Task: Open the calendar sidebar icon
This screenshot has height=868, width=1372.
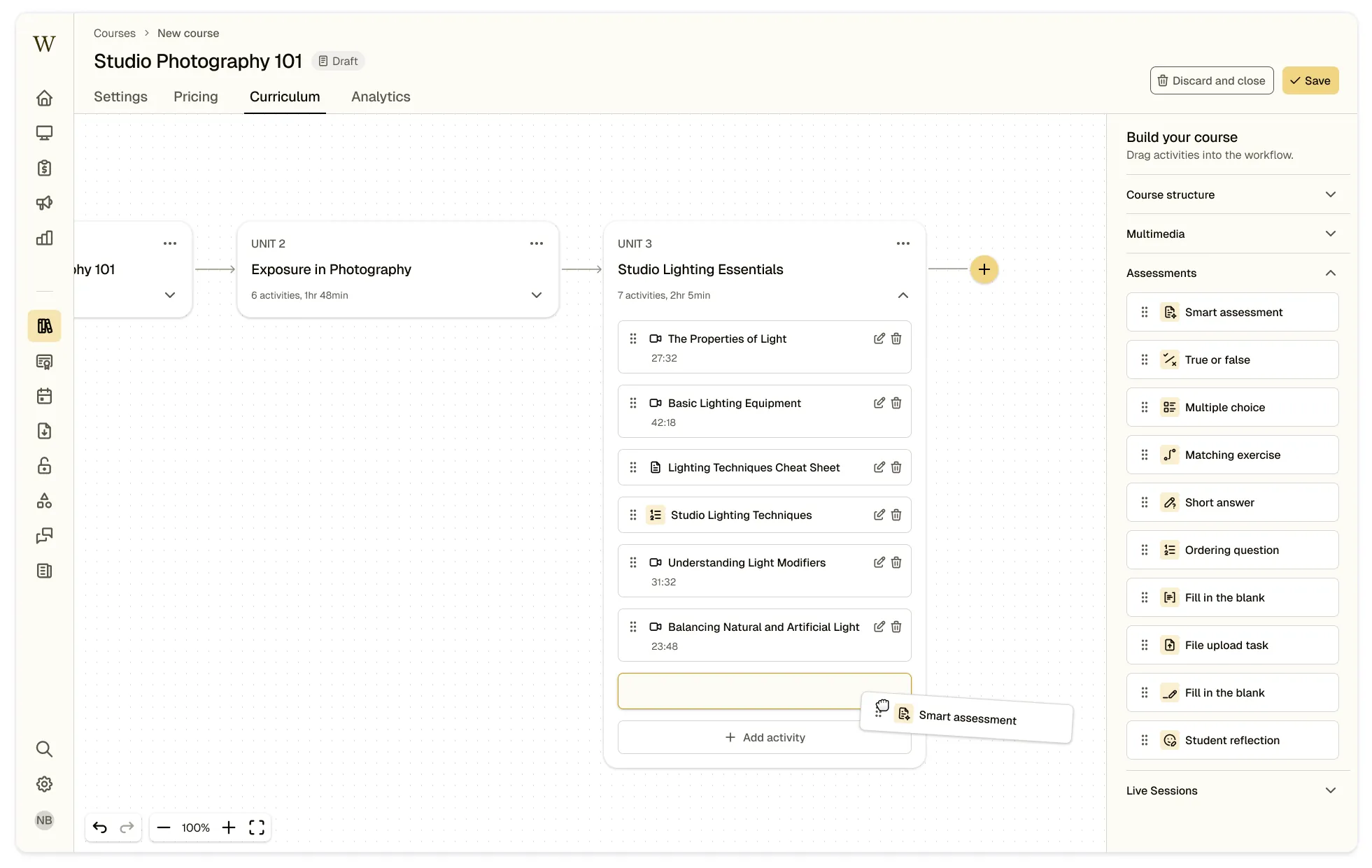Action: tap(44, 397)
